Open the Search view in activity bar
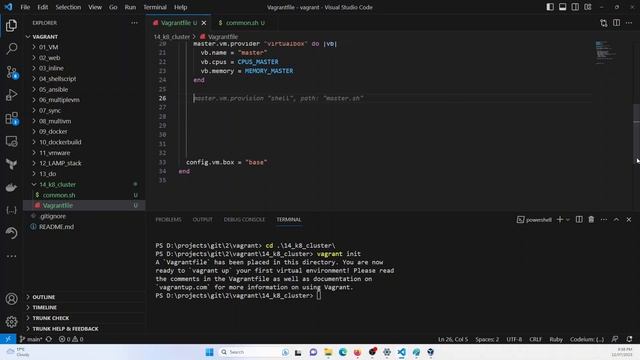 click(x=11, y=49)
